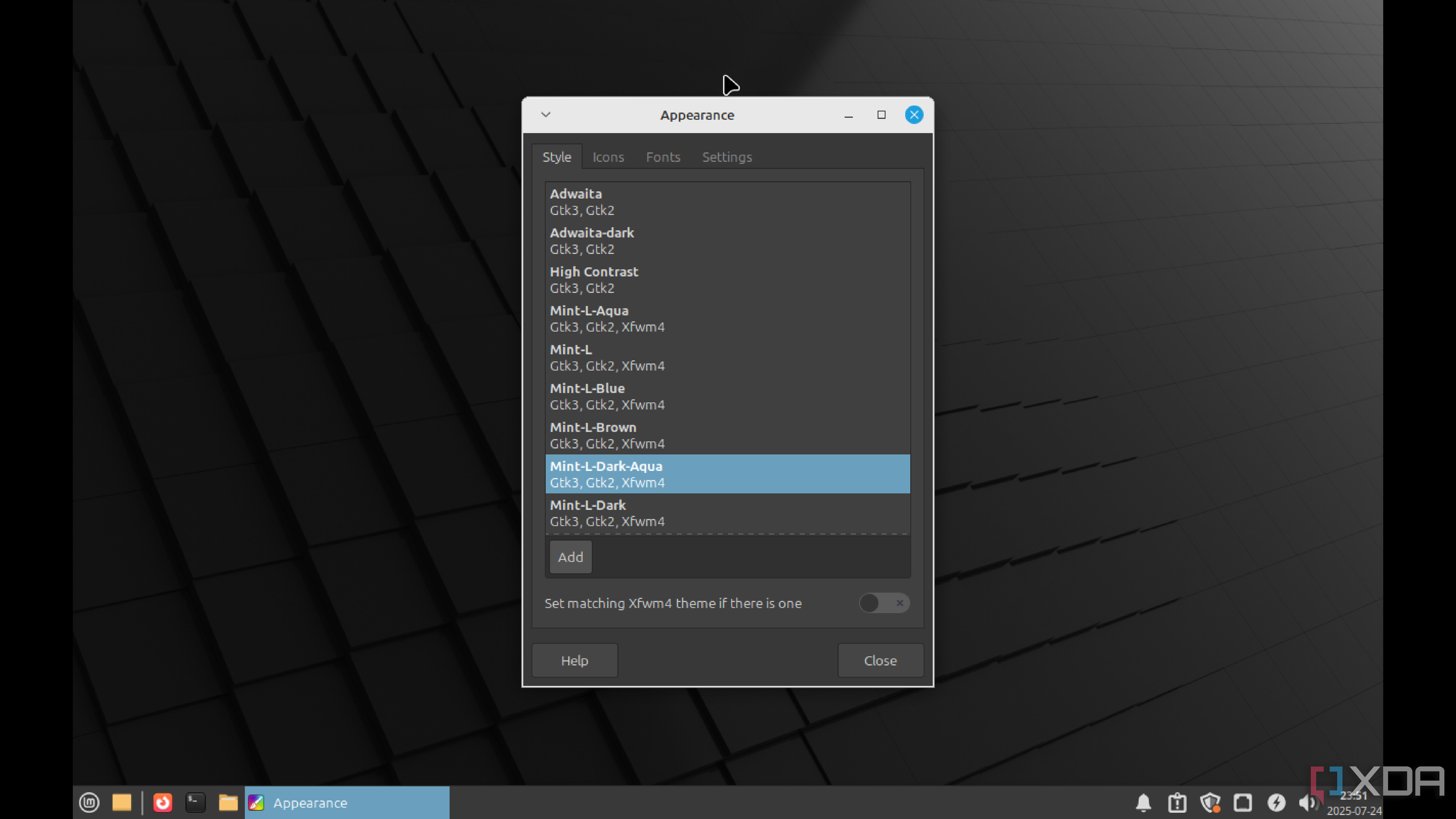Screen dimensions: 1456x819
Task: Click the show desktop icon in panel
Action: (x=121, y=802)
